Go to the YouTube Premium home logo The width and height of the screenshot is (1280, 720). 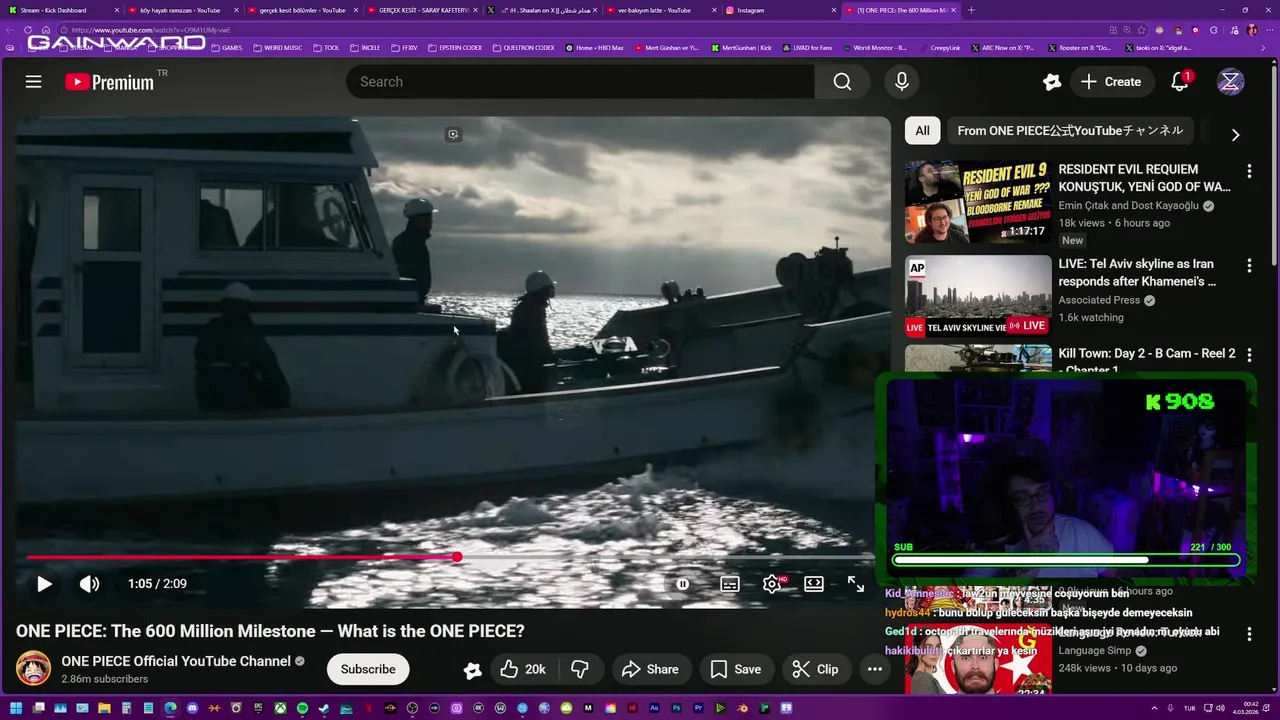110,82
